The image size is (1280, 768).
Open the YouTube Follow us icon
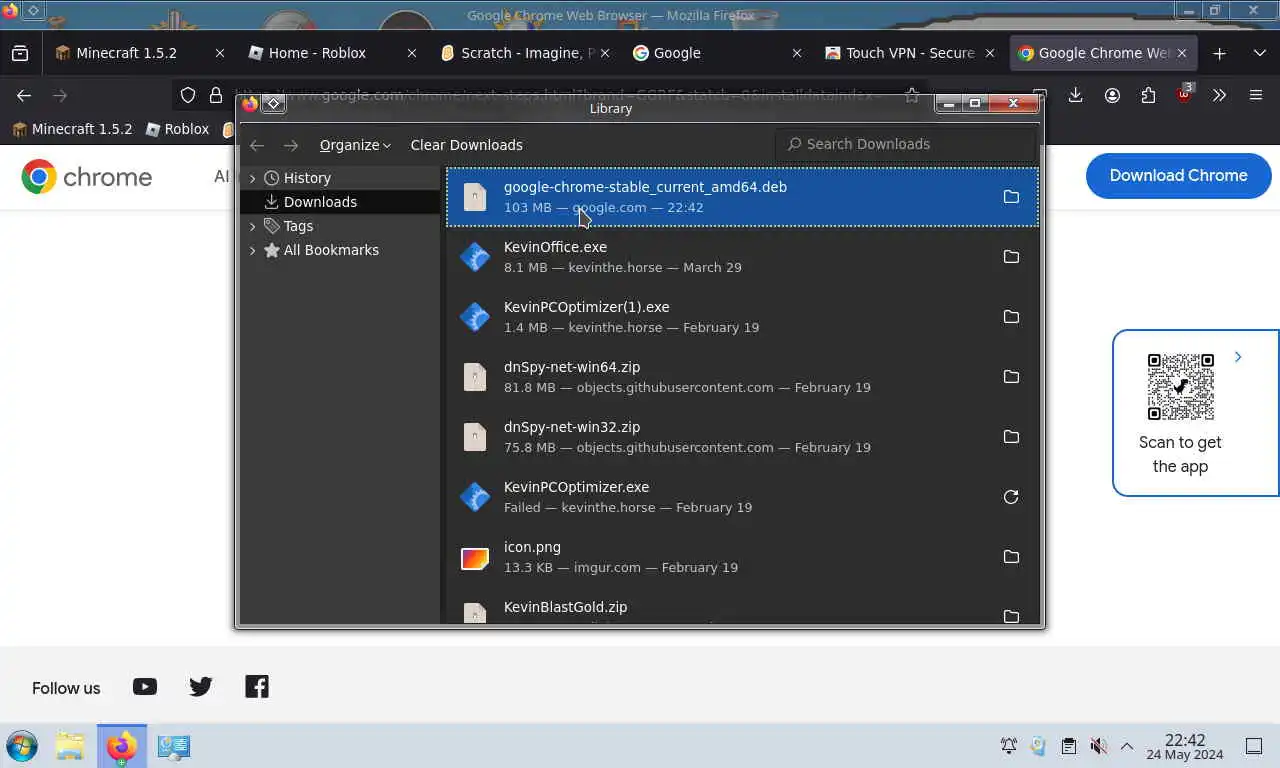click(x=145, y=686)
